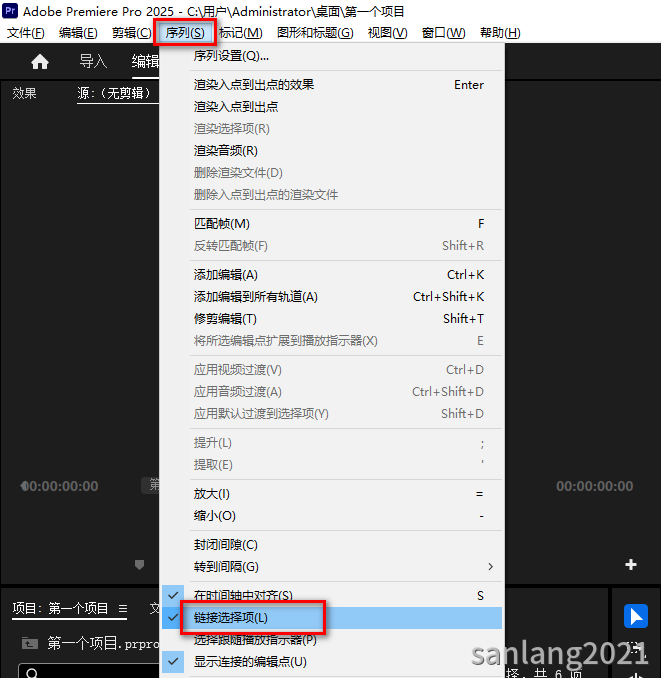Viewport: 661px width, 678px height.
Task: Click the marker icon below source monitor
Action: (139, 564)
